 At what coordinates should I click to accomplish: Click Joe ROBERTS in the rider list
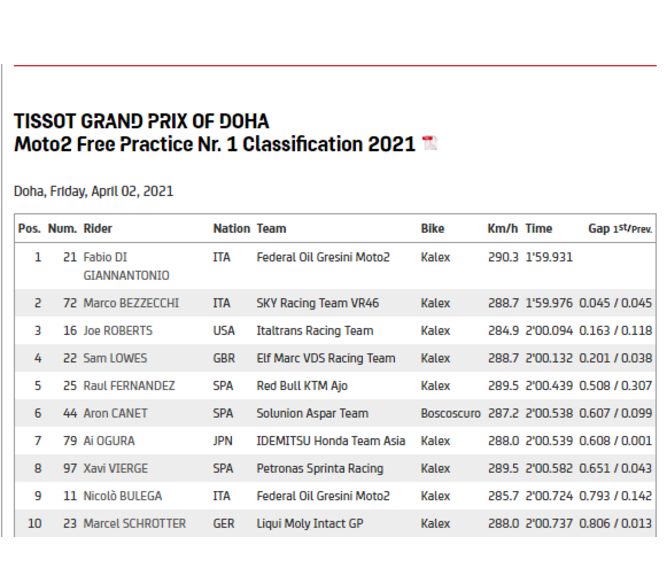point(118,331)
